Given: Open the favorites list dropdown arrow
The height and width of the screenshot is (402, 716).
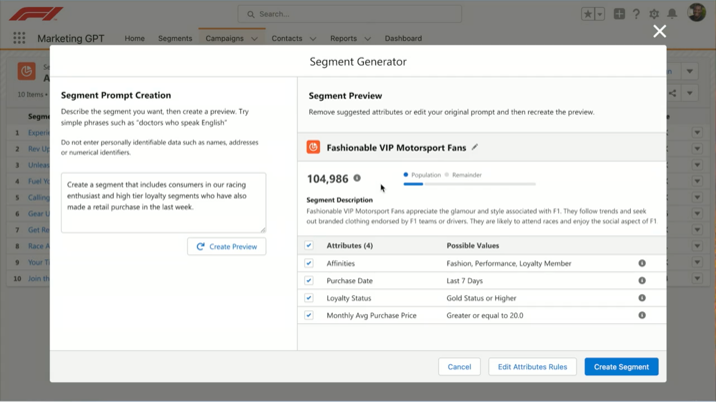Looking at the screenshot, I should (x=600, y=14).
